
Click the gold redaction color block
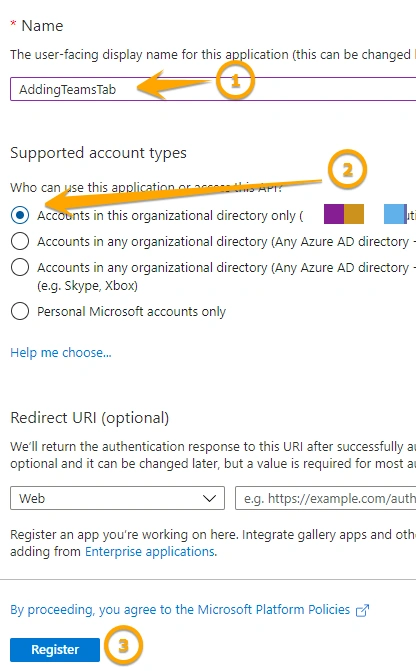[354, 214]
